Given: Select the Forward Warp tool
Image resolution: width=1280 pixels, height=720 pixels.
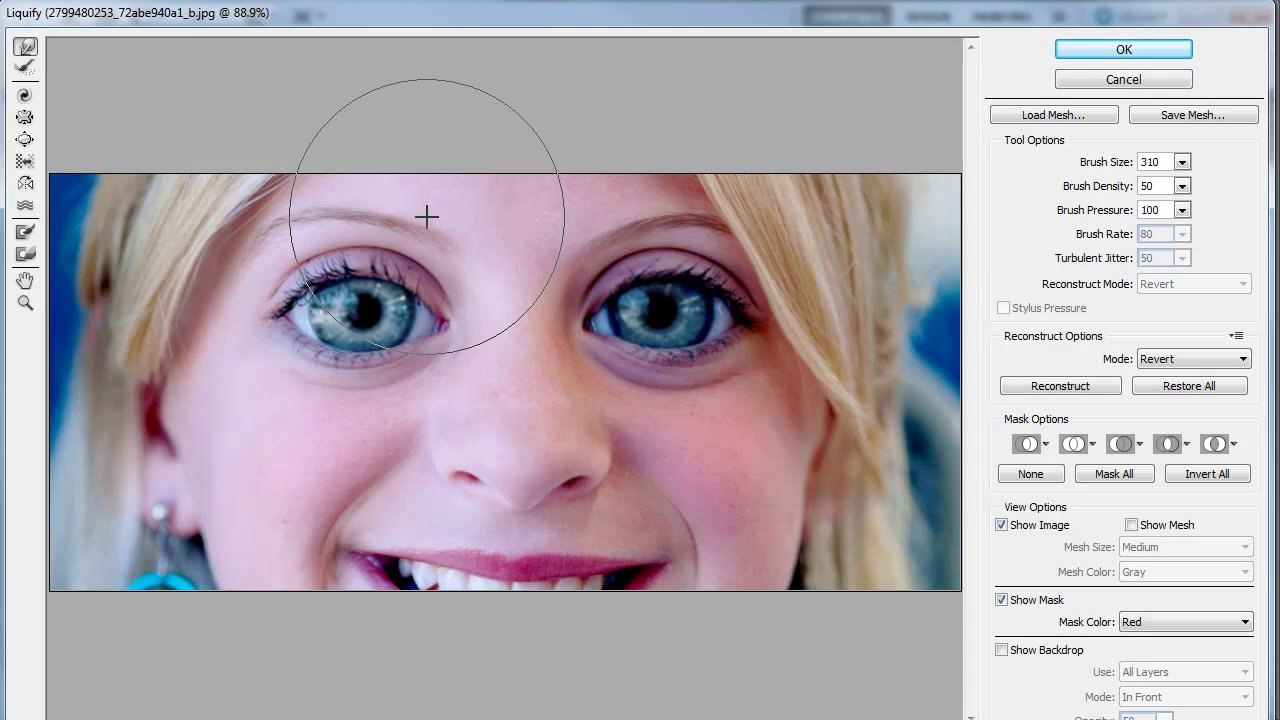Looking at the screenshot, I should coord(26,47).
